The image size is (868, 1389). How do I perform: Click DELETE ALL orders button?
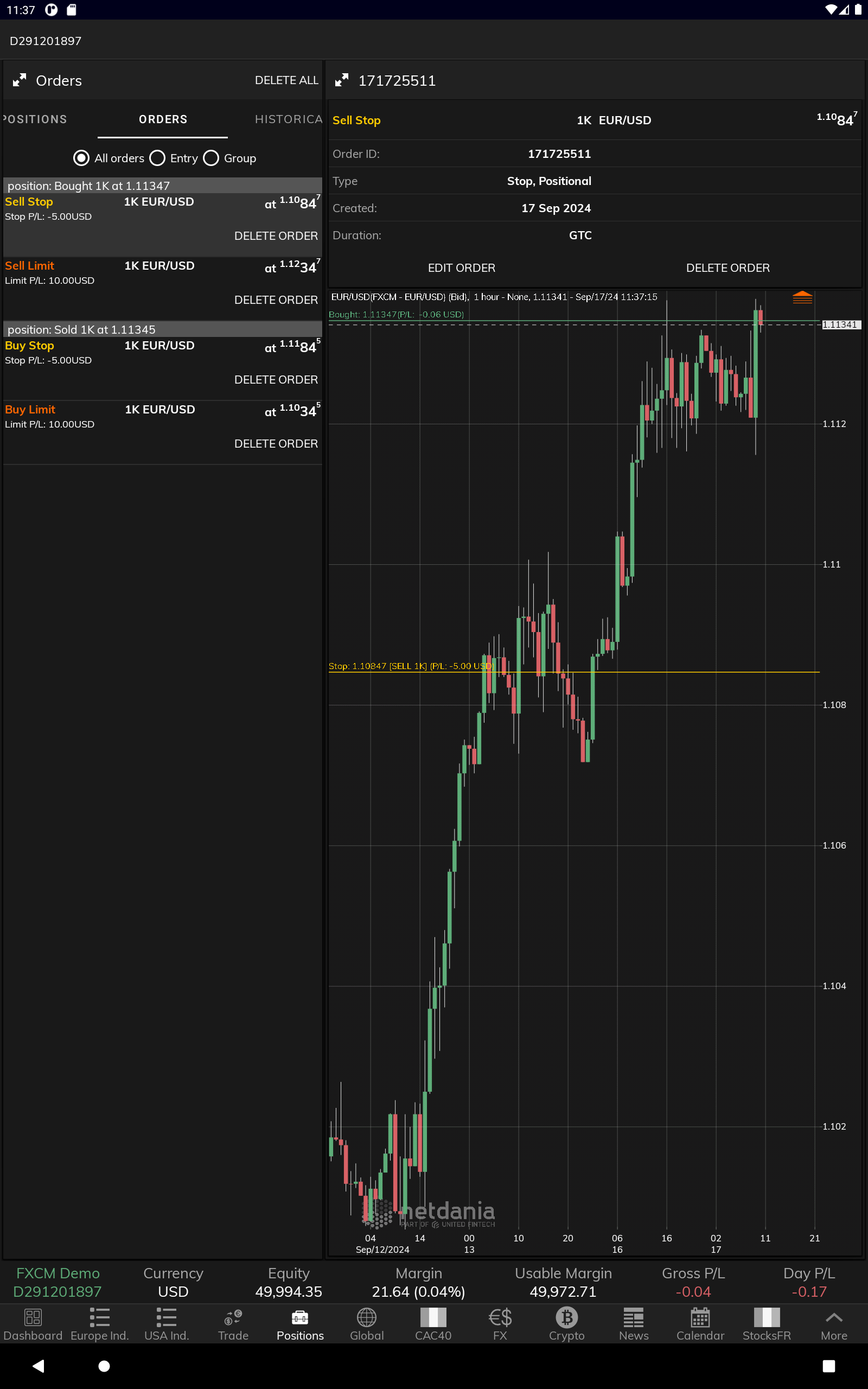[x=286, y=80]
